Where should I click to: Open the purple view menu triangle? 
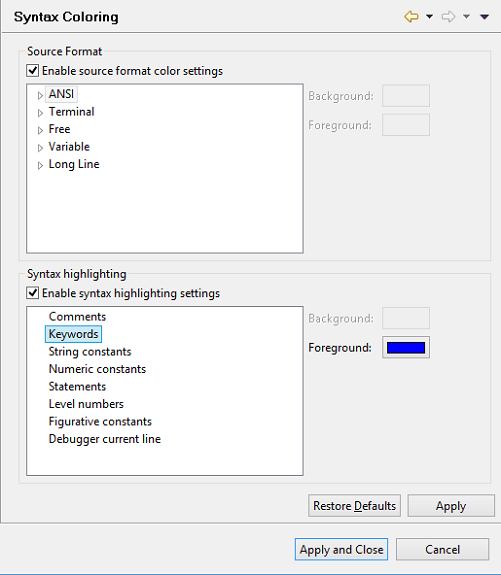tap(484, 17)
